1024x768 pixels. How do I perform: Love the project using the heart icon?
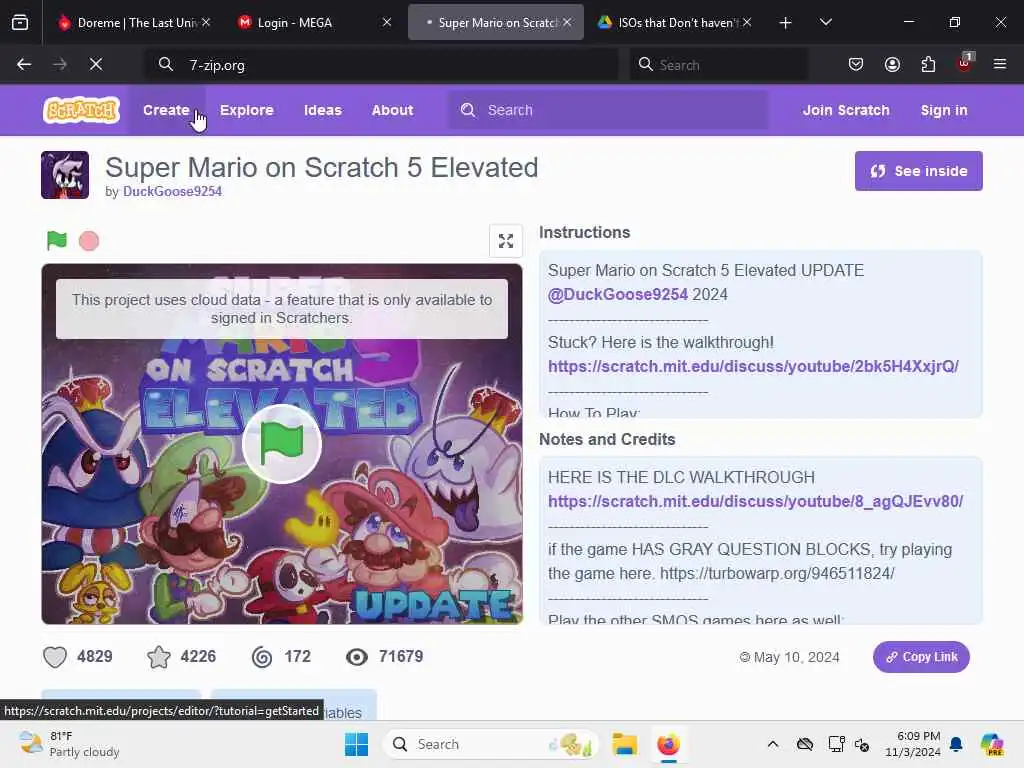tap(55, 657)
